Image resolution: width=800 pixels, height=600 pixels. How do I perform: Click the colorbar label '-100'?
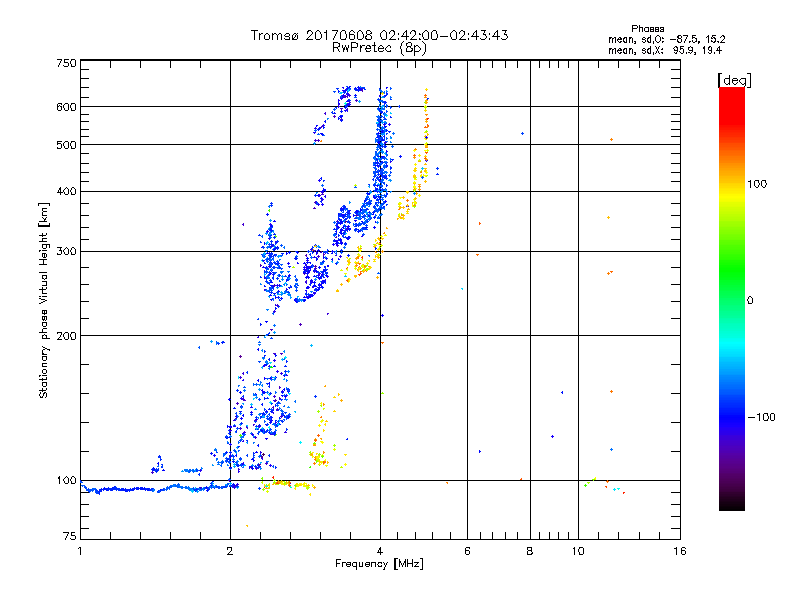tap(761, 417)
